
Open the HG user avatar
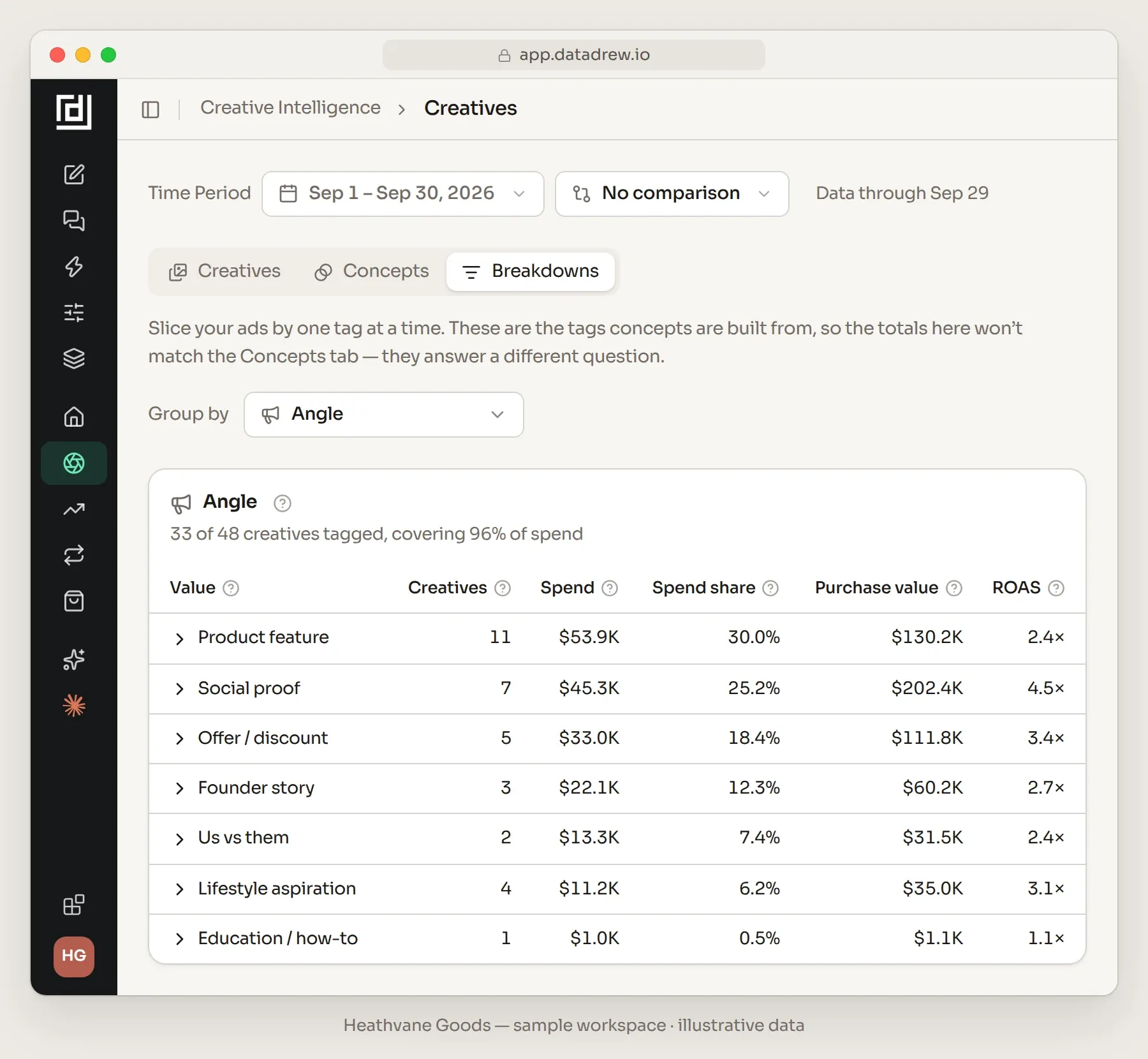74,956
